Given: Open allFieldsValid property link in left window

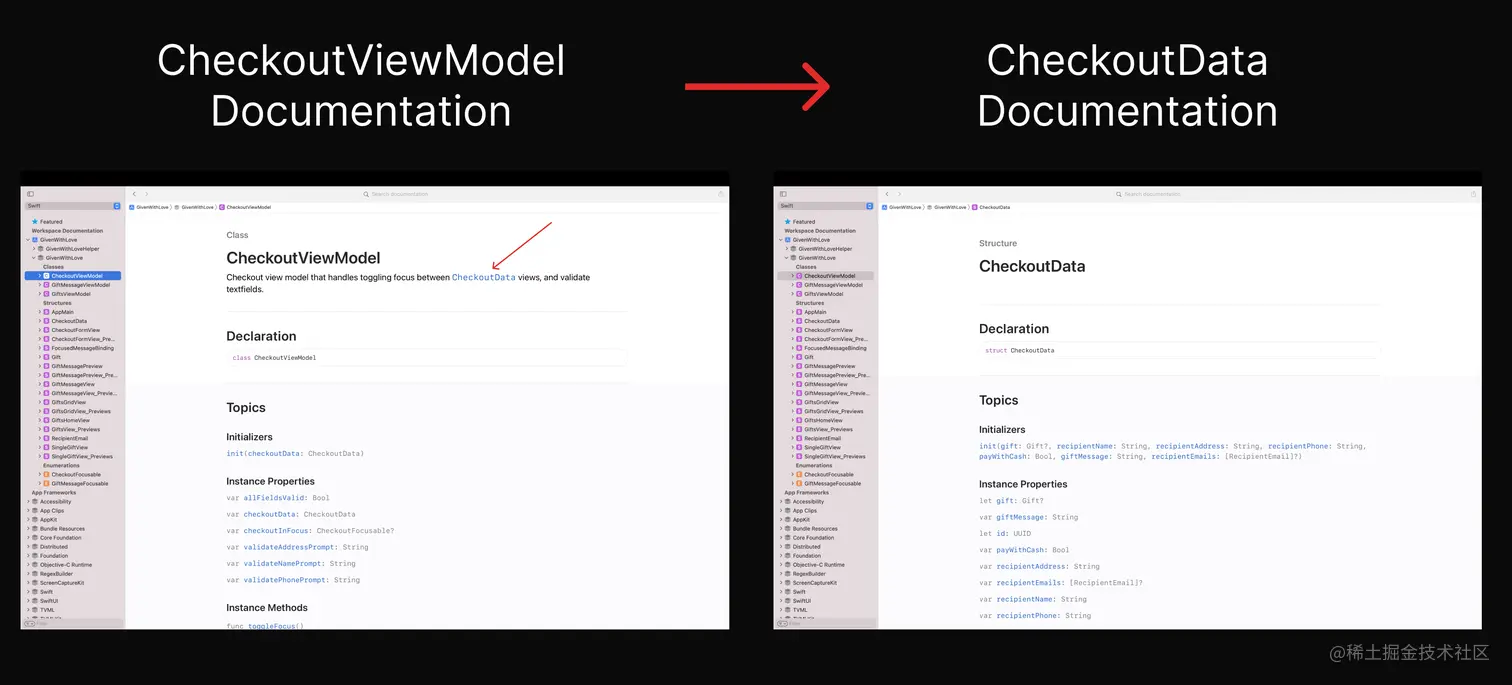Looking at the screenshot, I should pos(272,497).
